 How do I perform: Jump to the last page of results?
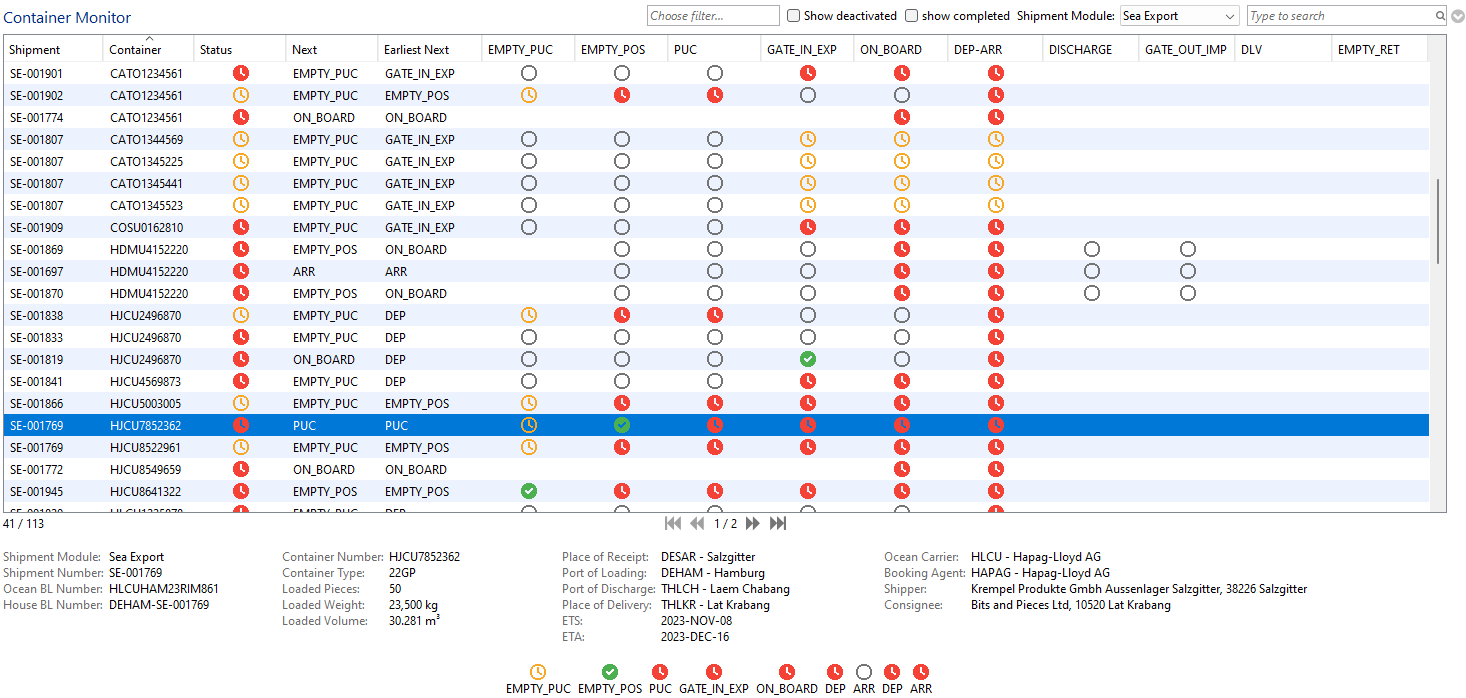point(778,524)
